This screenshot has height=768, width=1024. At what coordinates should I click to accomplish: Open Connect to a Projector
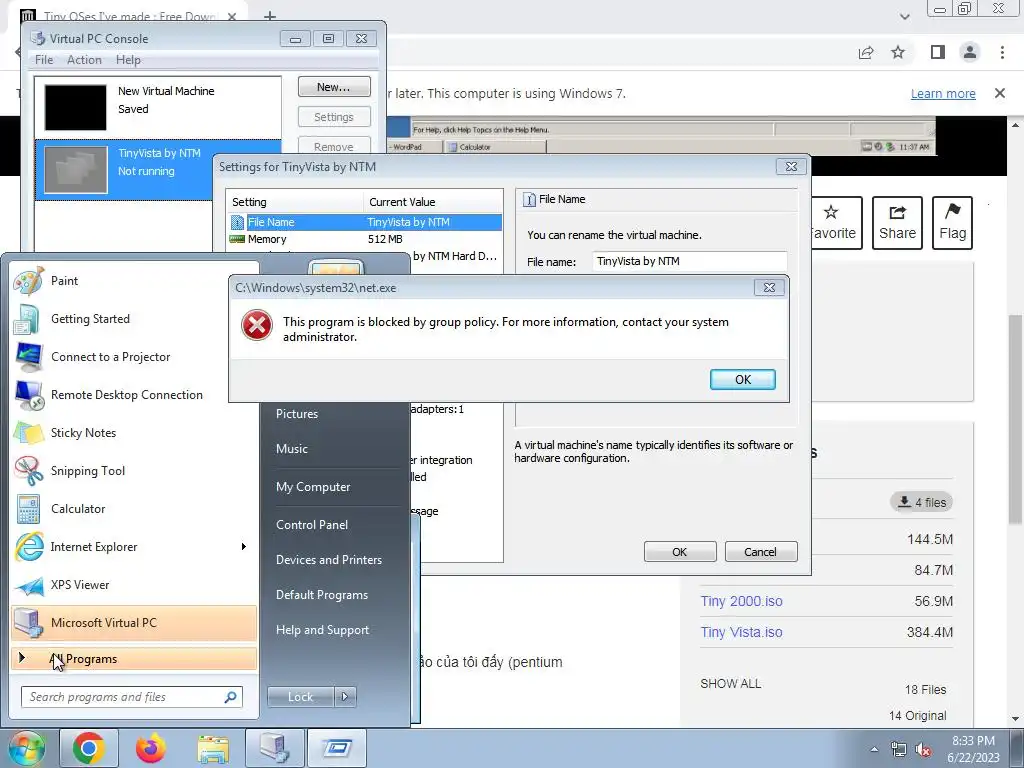tap(134, 357)
